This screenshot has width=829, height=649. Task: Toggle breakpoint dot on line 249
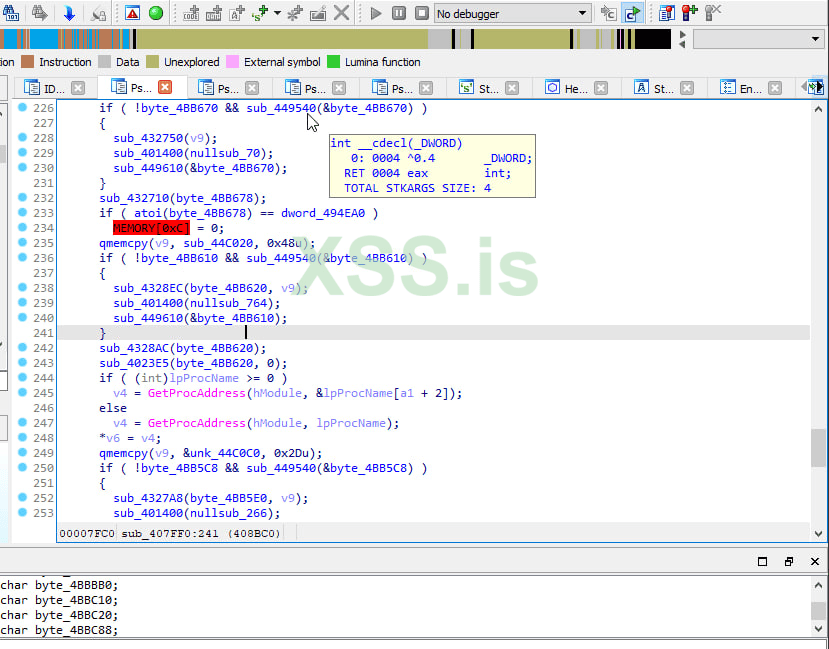coord(22,452)
